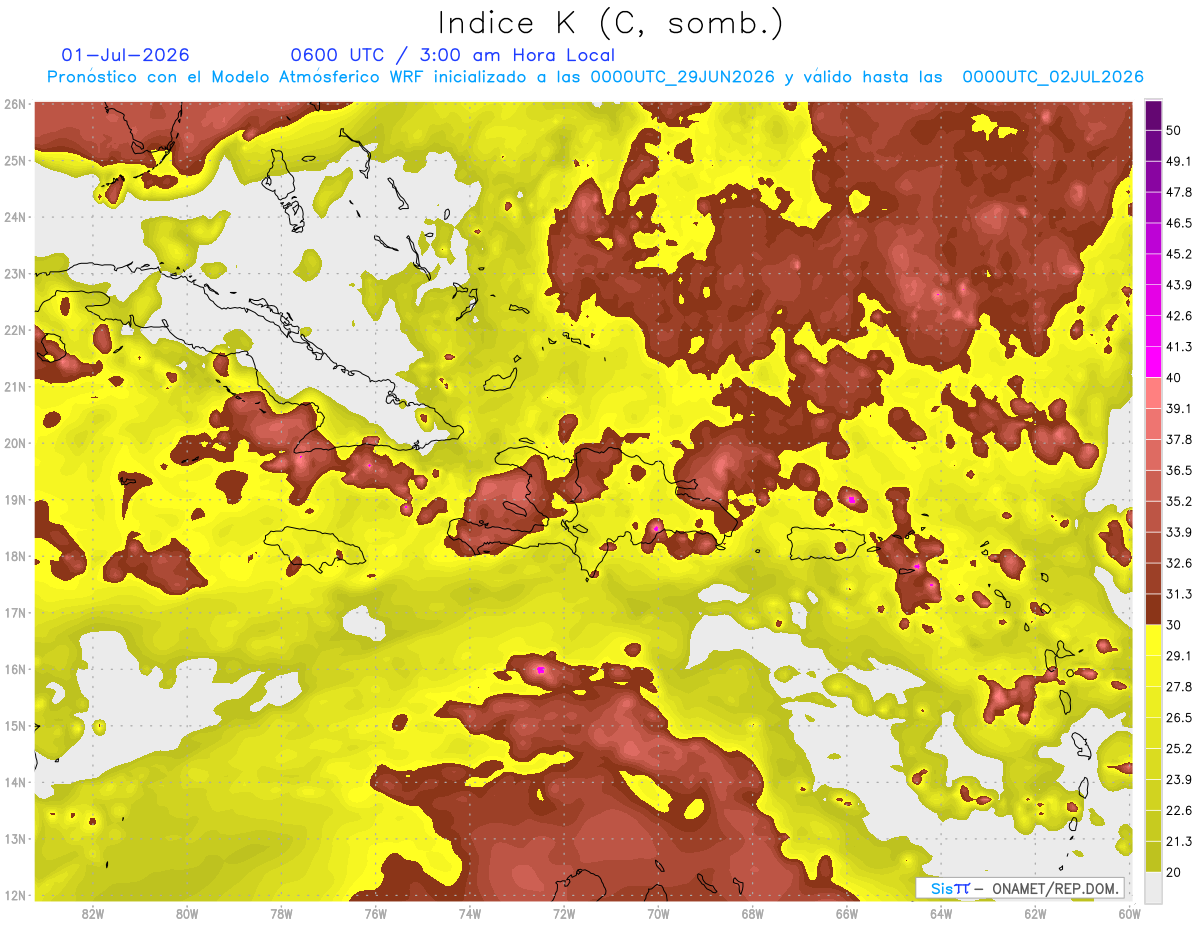Click the longitude axis label "70W"

(658, 913)
